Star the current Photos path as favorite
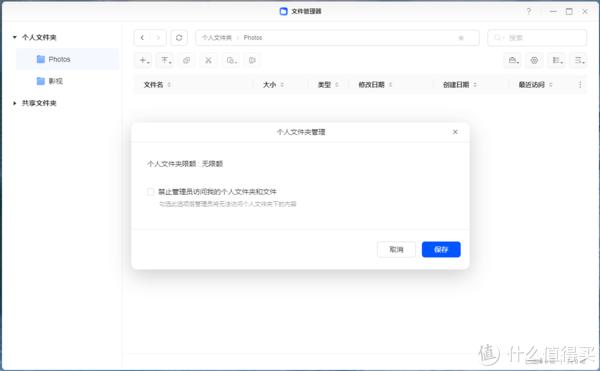Image resolution: width=600 pixels, height=371 pixels. coord(461,38)
